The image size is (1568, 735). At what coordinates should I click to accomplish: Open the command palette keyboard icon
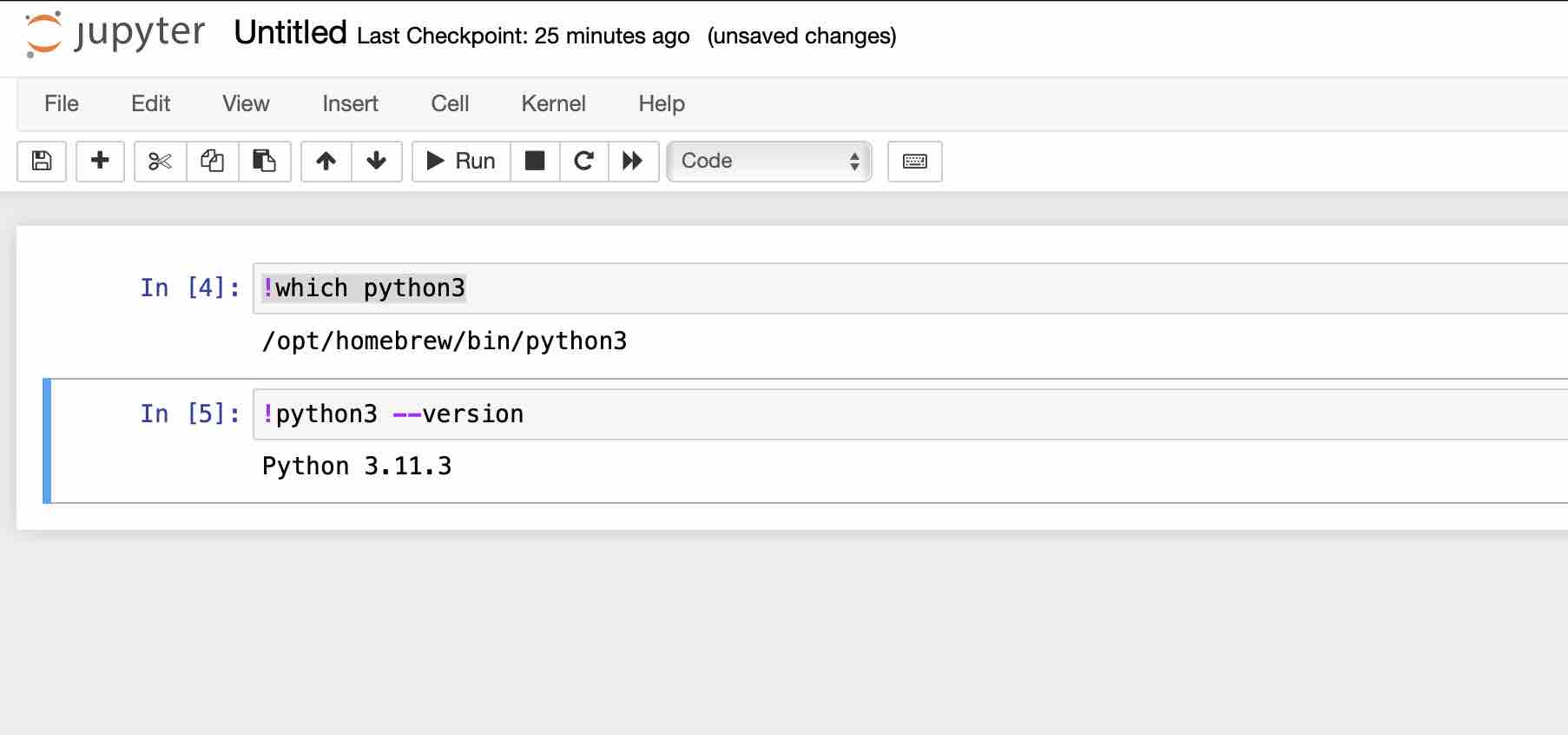(x=914, y=161)
